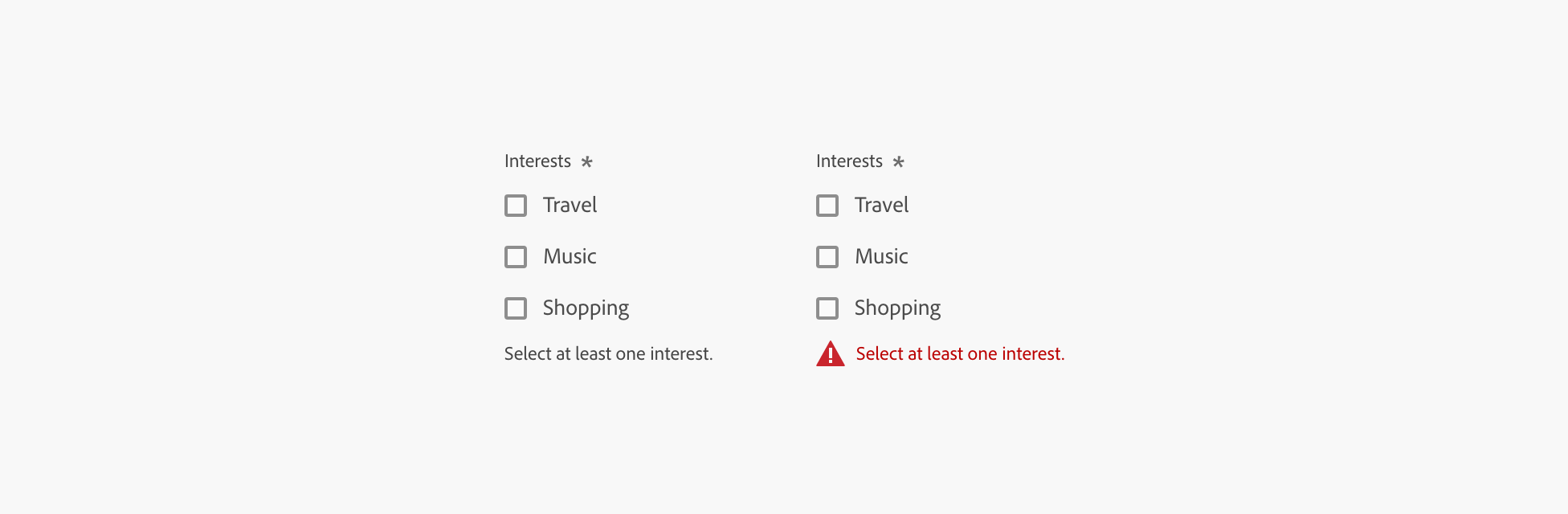This screenshot has width=1568, height=514.
Task: Click the required asterisk in the gray-hint group
Action: tap(586, 161)
